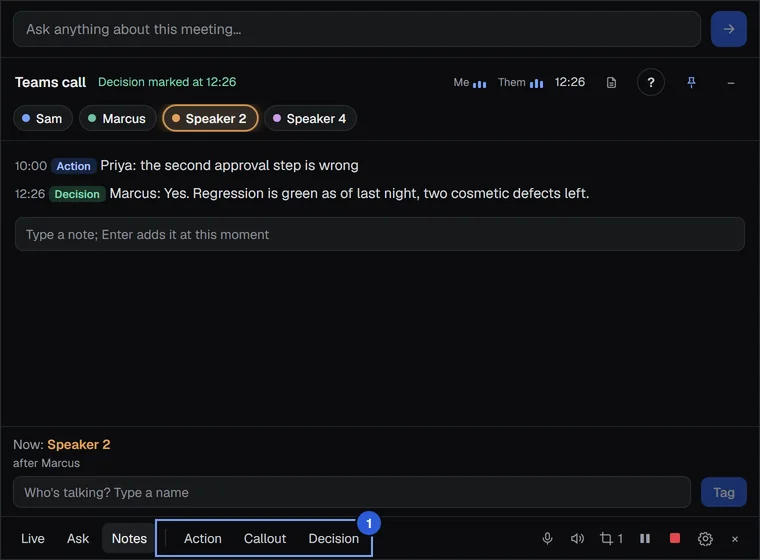Click the Action tag on Priya's note
760x560 pixels.
click(x=74, y=166)
